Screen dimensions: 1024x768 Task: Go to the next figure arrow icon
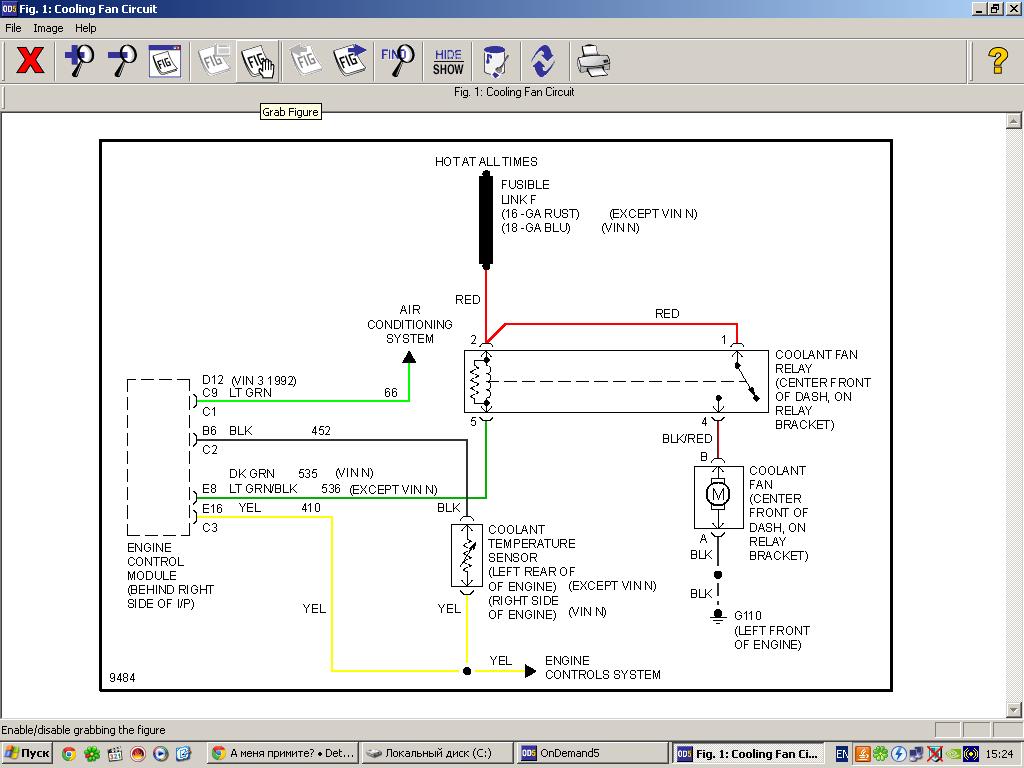[x=349, y=61]
